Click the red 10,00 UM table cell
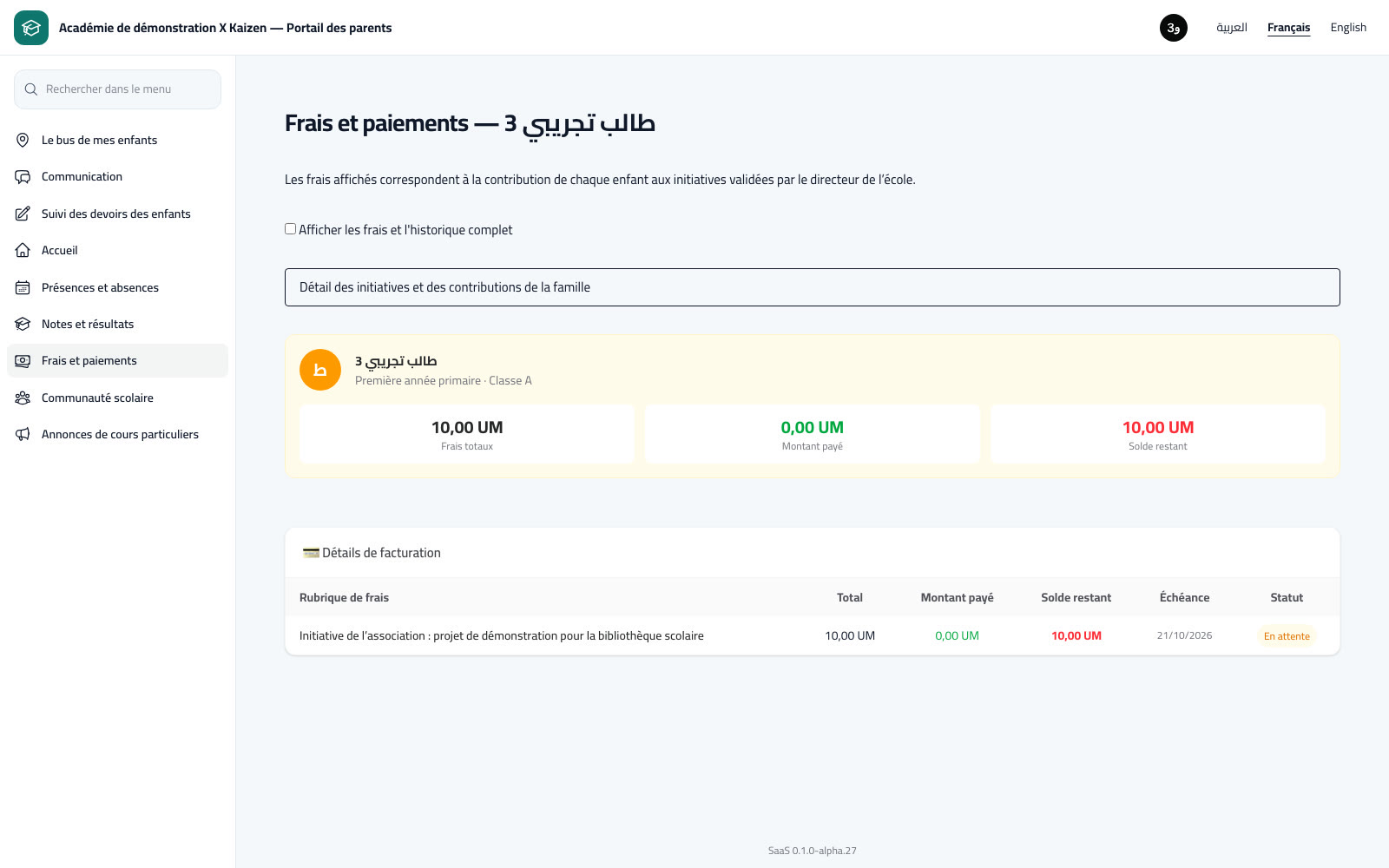The image size is (1389, 868). pyautogui.click(x=1076, y=636)
